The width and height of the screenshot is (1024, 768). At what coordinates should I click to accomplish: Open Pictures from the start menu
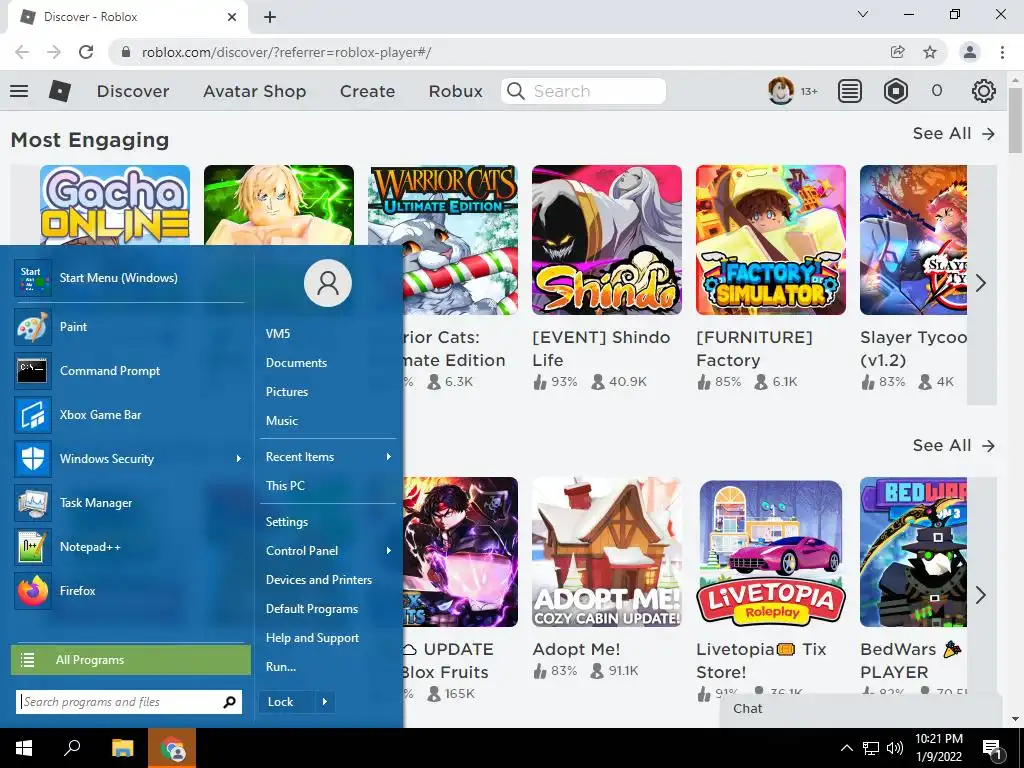[x=287, y=392]
